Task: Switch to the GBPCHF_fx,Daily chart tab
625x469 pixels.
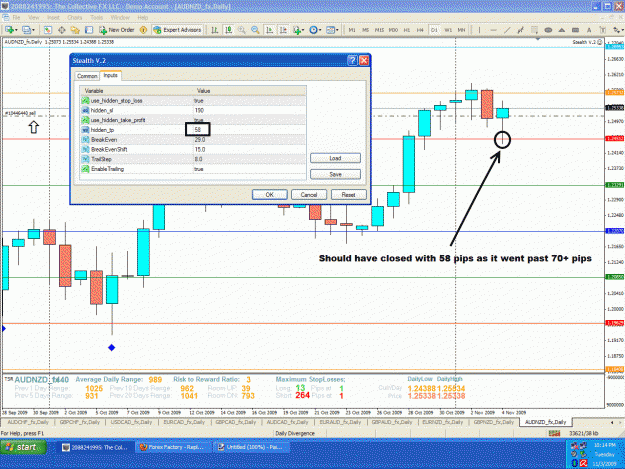Action: [80, 422]
